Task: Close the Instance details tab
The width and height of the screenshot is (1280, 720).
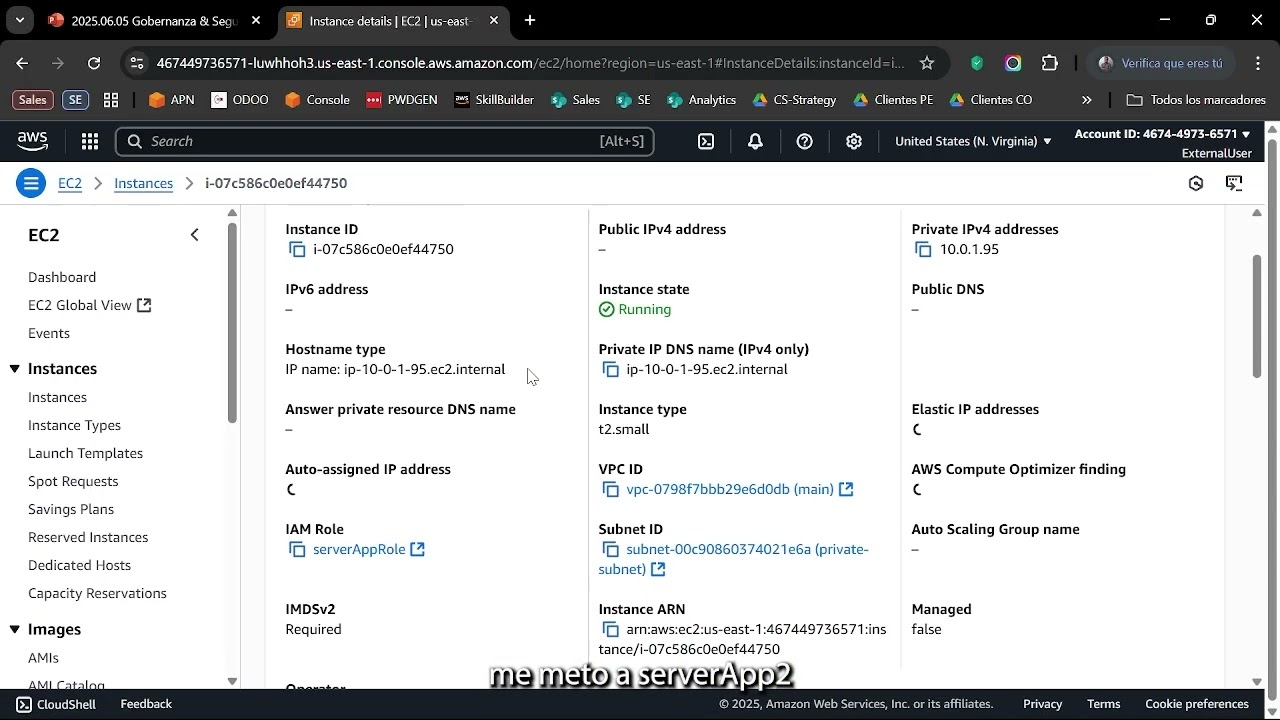Action: 493,20
